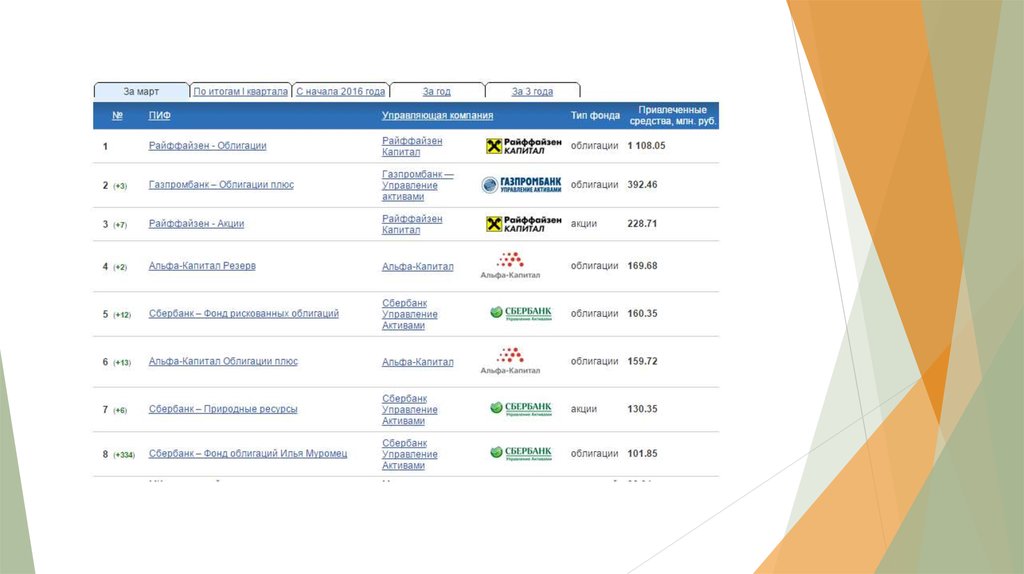
Task: Select the value 101.85
Action: pyautogui.click(x=643, y=453)
